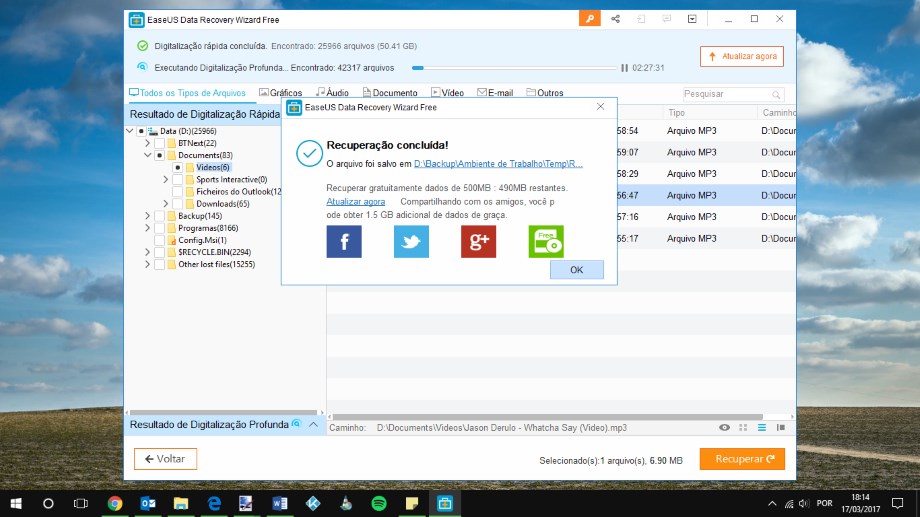Click the Twitter share icon

coord(411,241)
